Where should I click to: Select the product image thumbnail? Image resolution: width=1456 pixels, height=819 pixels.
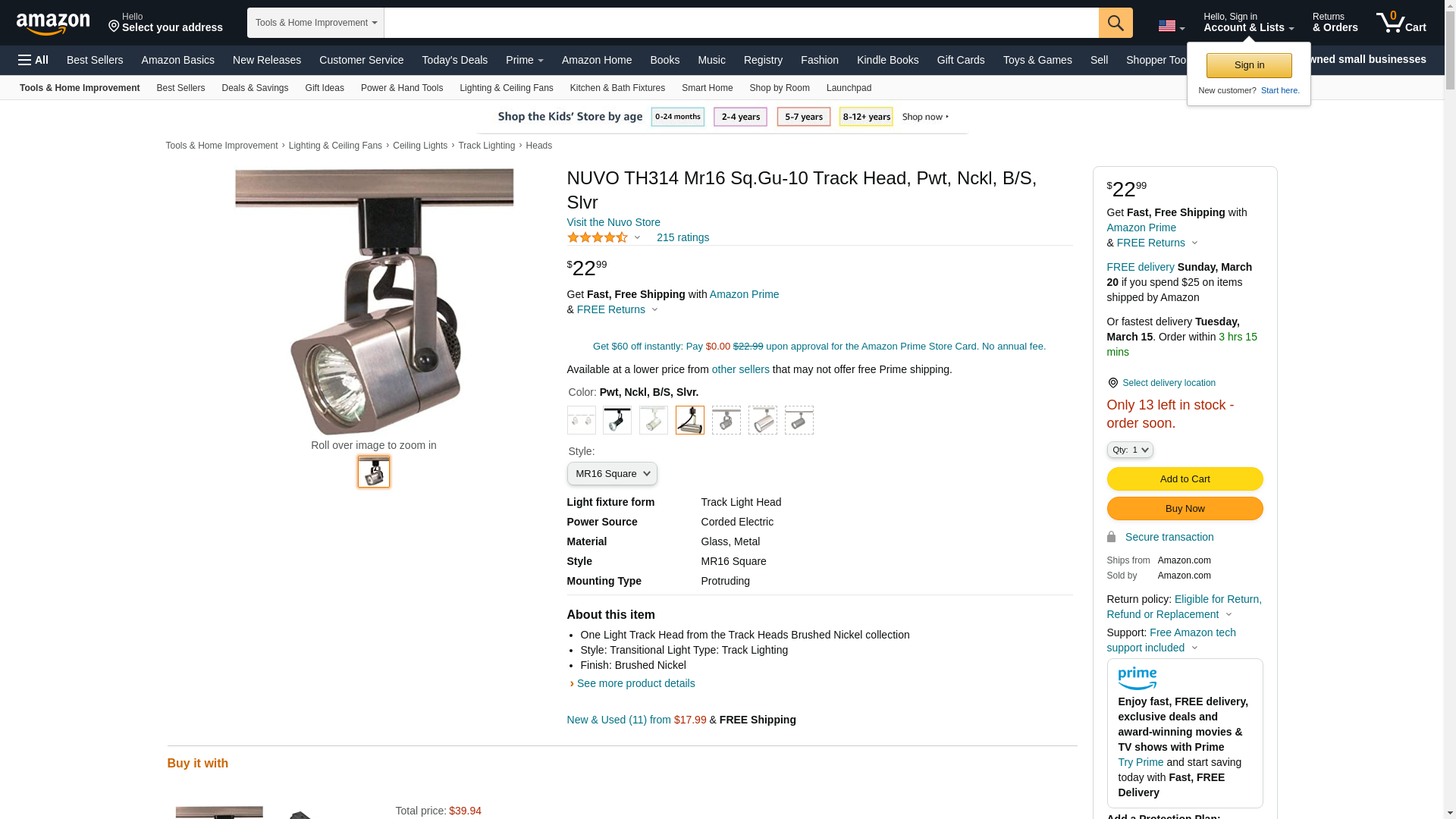374,472
